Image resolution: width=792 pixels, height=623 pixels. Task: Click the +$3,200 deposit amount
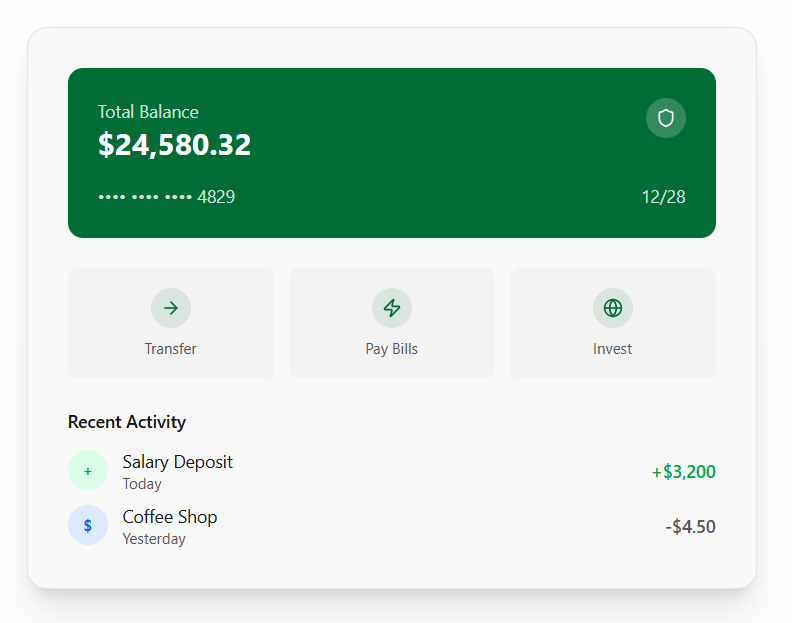click(x=683, y=472)
